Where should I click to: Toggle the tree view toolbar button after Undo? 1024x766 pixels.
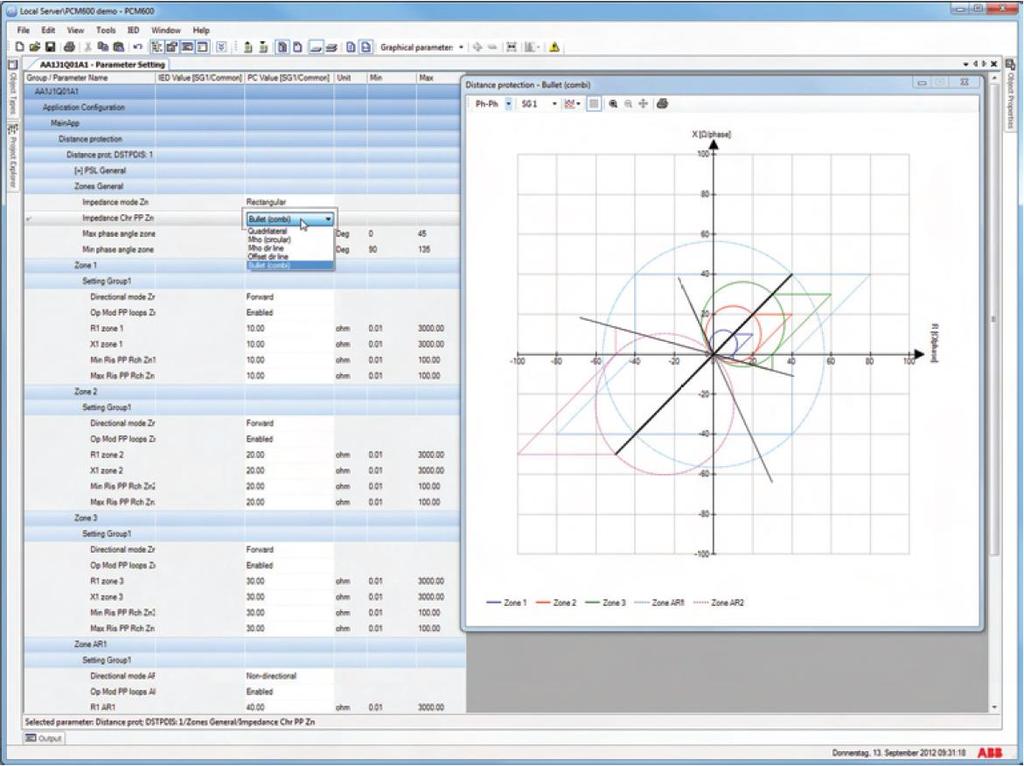[x=157, y=47]
